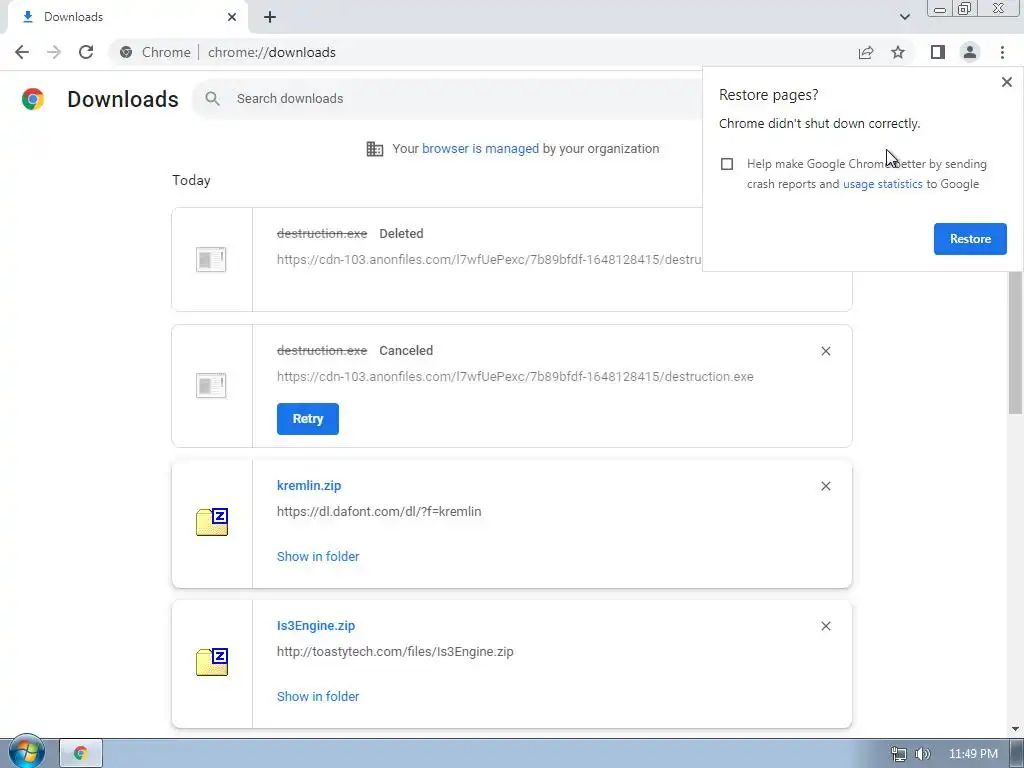
Task: Click the forward navigation arrow
Action: tap(54, 52)
